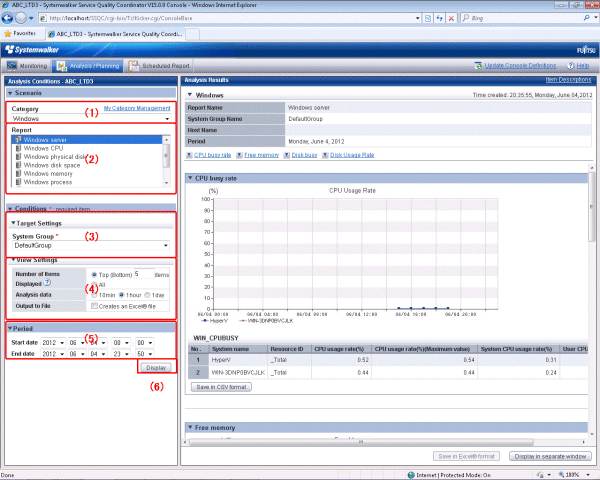Click the number of items input field

(143, 274)
